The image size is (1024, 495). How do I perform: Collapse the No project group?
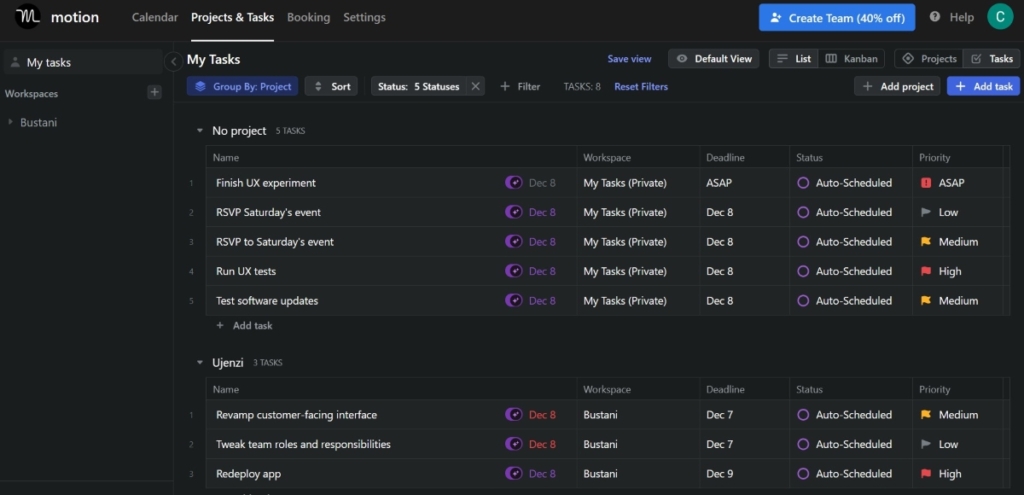[200, 131]
